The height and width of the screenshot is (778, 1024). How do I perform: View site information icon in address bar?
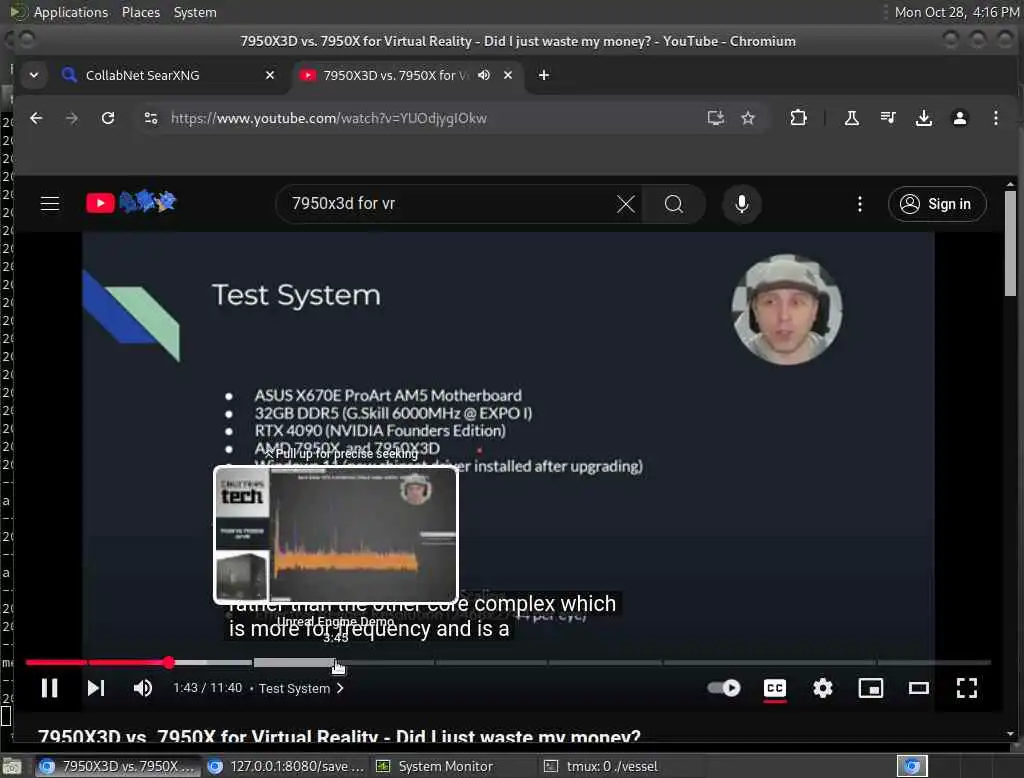point(151,118)
